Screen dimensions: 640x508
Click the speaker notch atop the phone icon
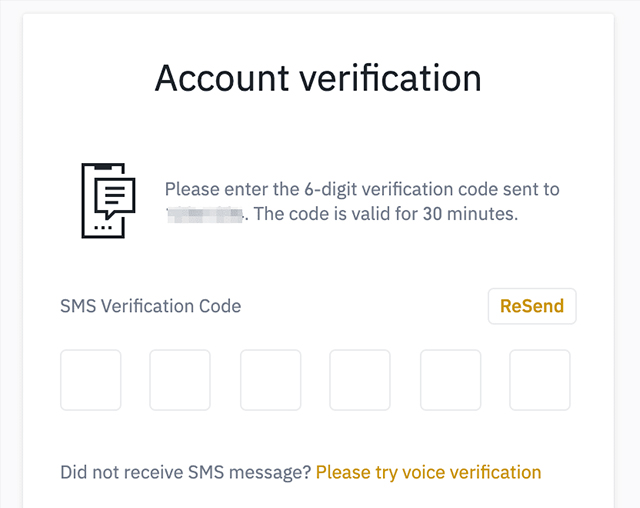(x=103, y=167)
